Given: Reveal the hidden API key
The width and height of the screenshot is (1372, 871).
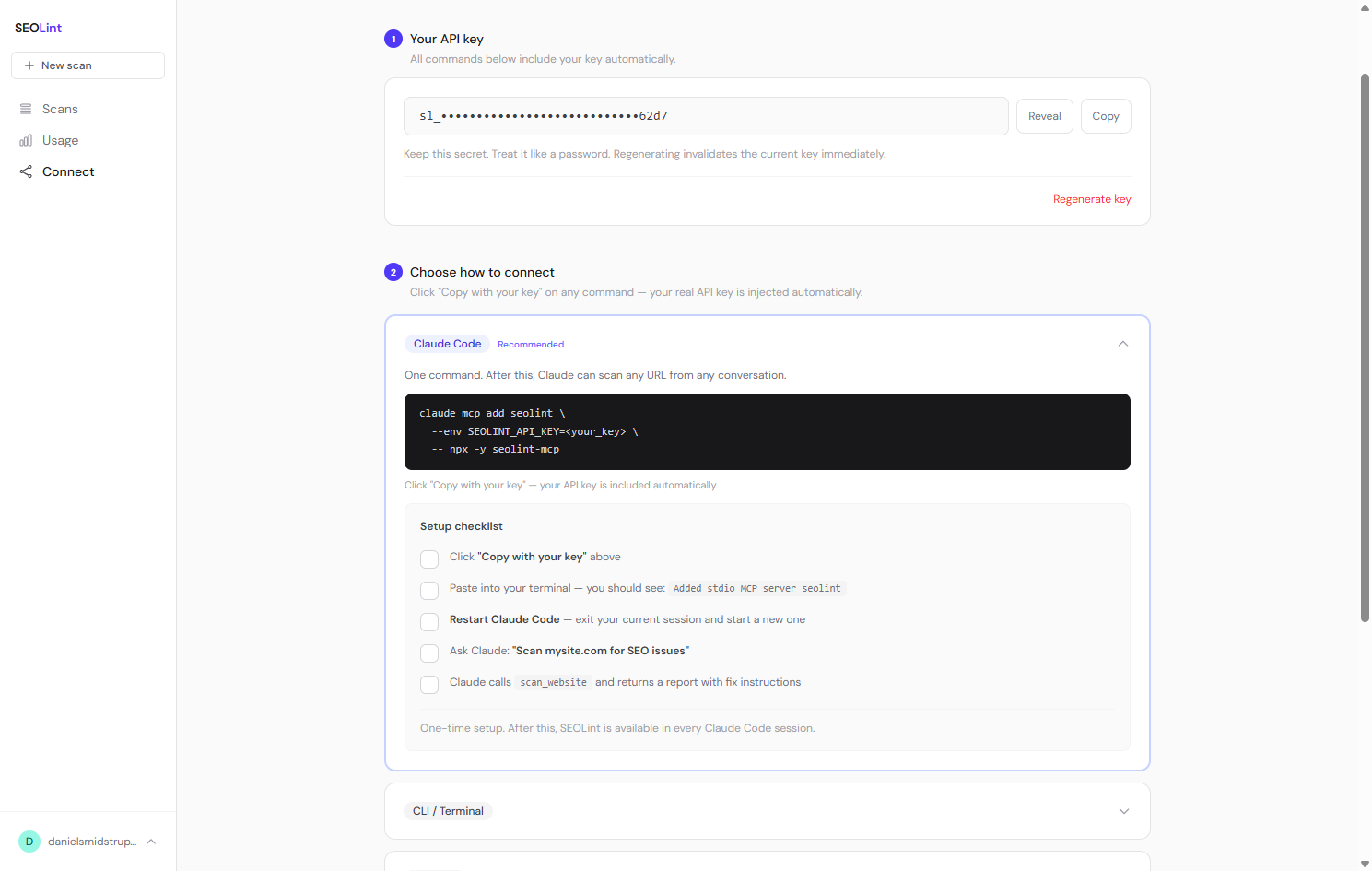Looking at the screenshot, I should pyautogui.click(x=1044, y=116).
